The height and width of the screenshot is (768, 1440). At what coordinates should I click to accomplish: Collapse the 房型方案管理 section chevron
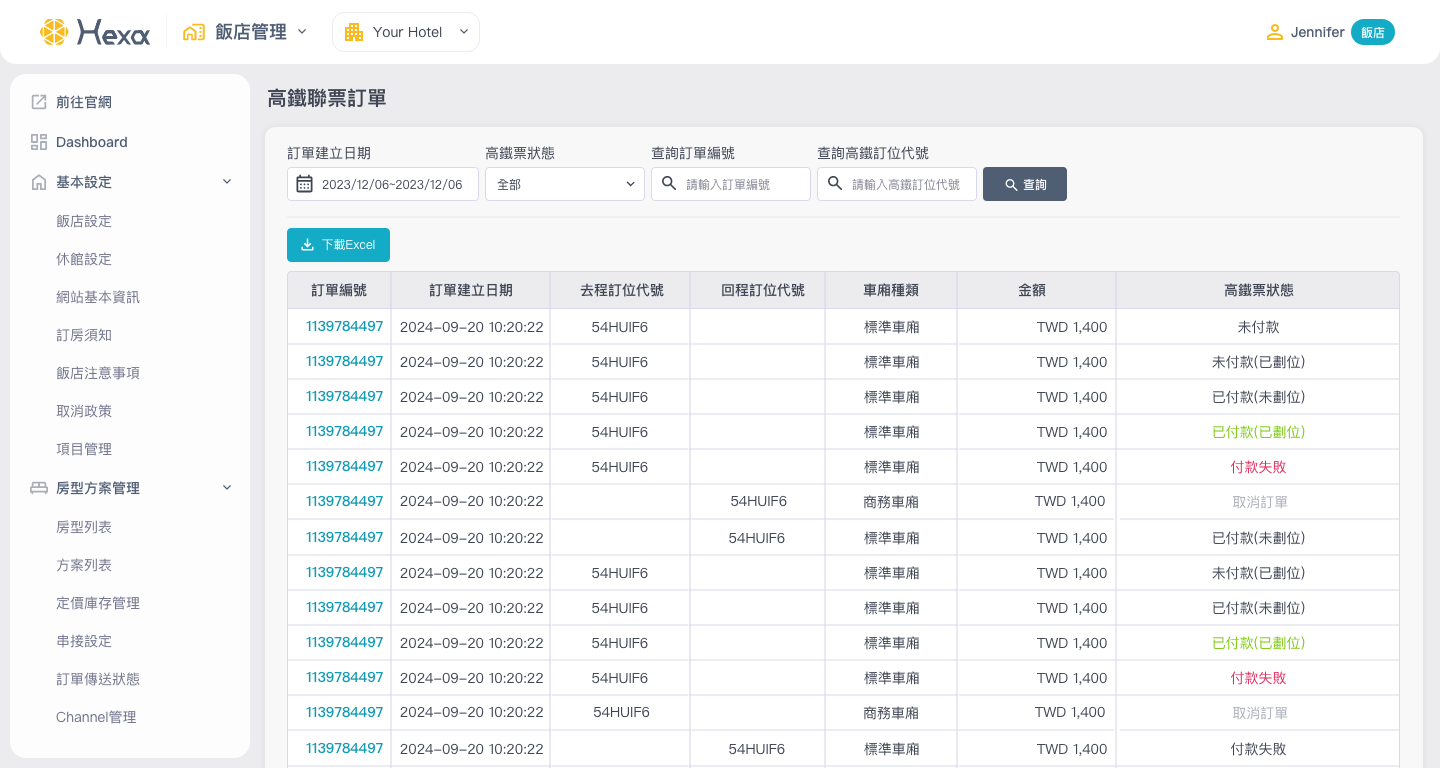click(x=227, y=488)
